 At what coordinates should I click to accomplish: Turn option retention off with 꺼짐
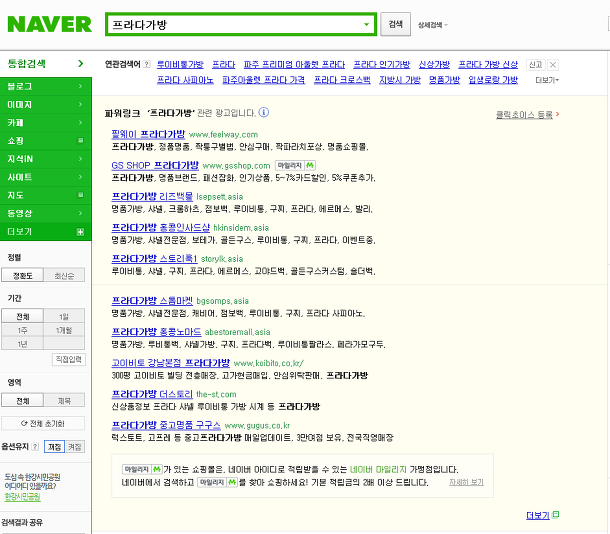(x=54, y=447)
